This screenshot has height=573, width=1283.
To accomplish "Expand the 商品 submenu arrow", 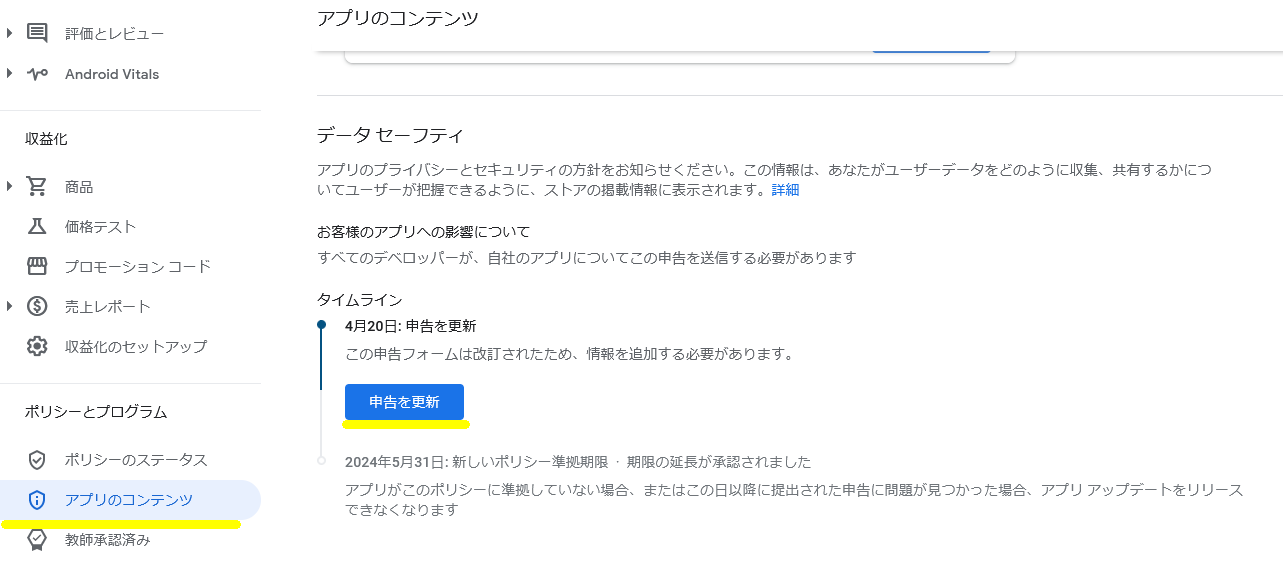I will tap(10, 187).
